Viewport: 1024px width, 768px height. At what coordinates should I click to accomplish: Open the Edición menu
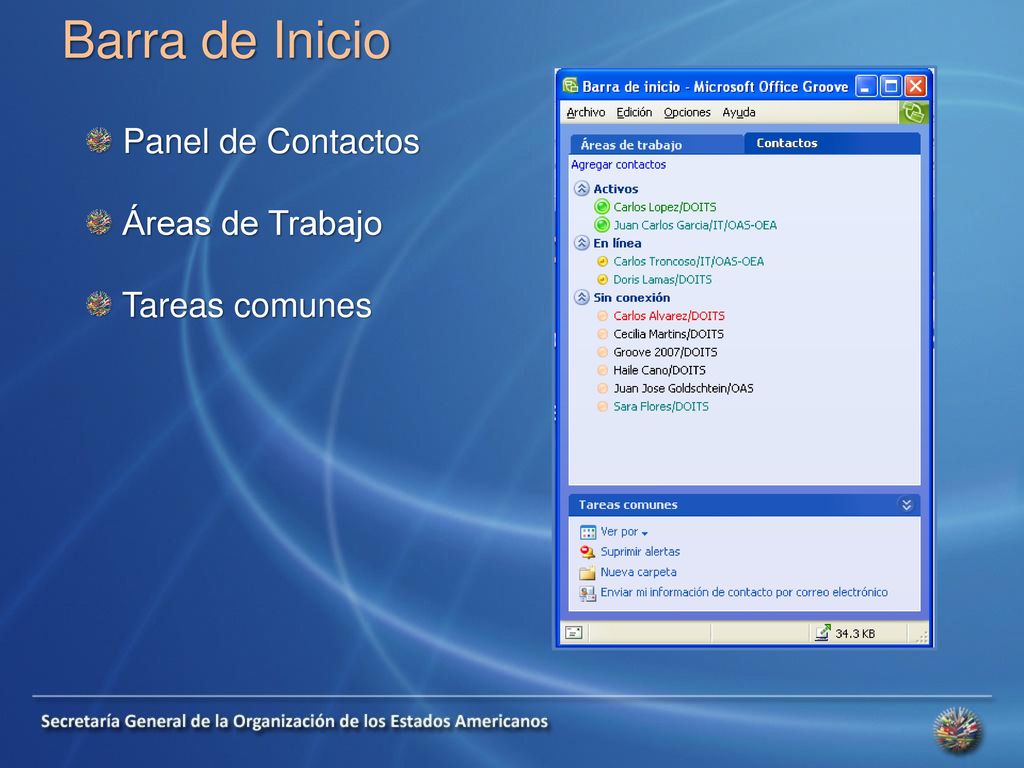click(634, 112)
